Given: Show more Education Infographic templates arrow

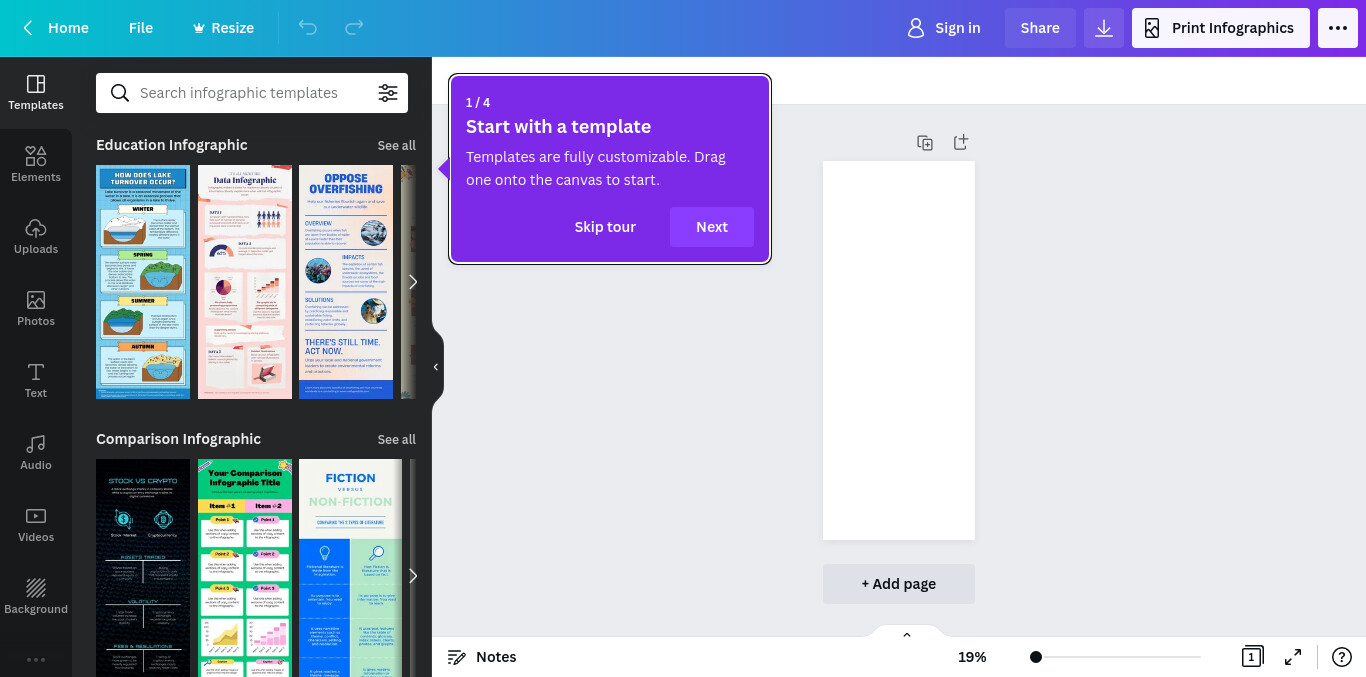Looking at the screenshot, I should pyautogui.click(x=412, y=282).
